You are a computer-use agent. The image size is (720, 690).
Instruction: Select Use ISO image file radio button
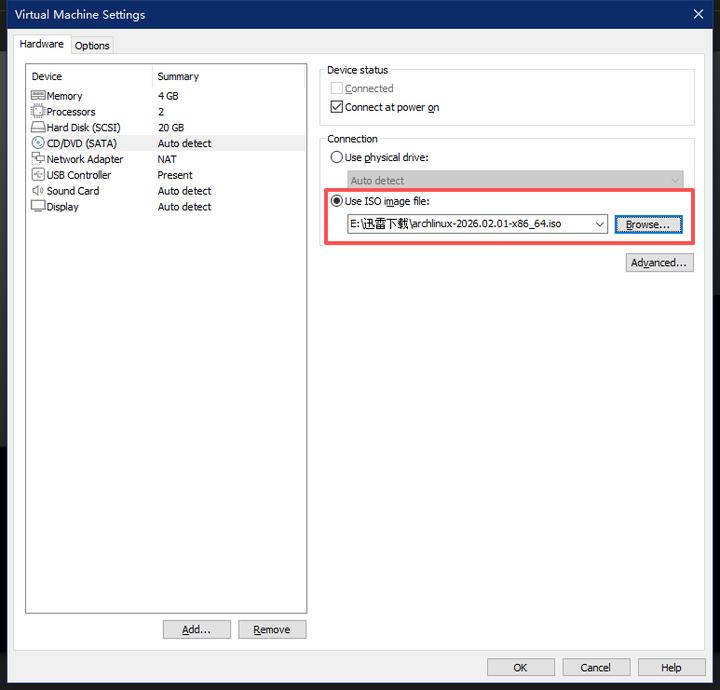pyautogui.click(x=337, y=202)
